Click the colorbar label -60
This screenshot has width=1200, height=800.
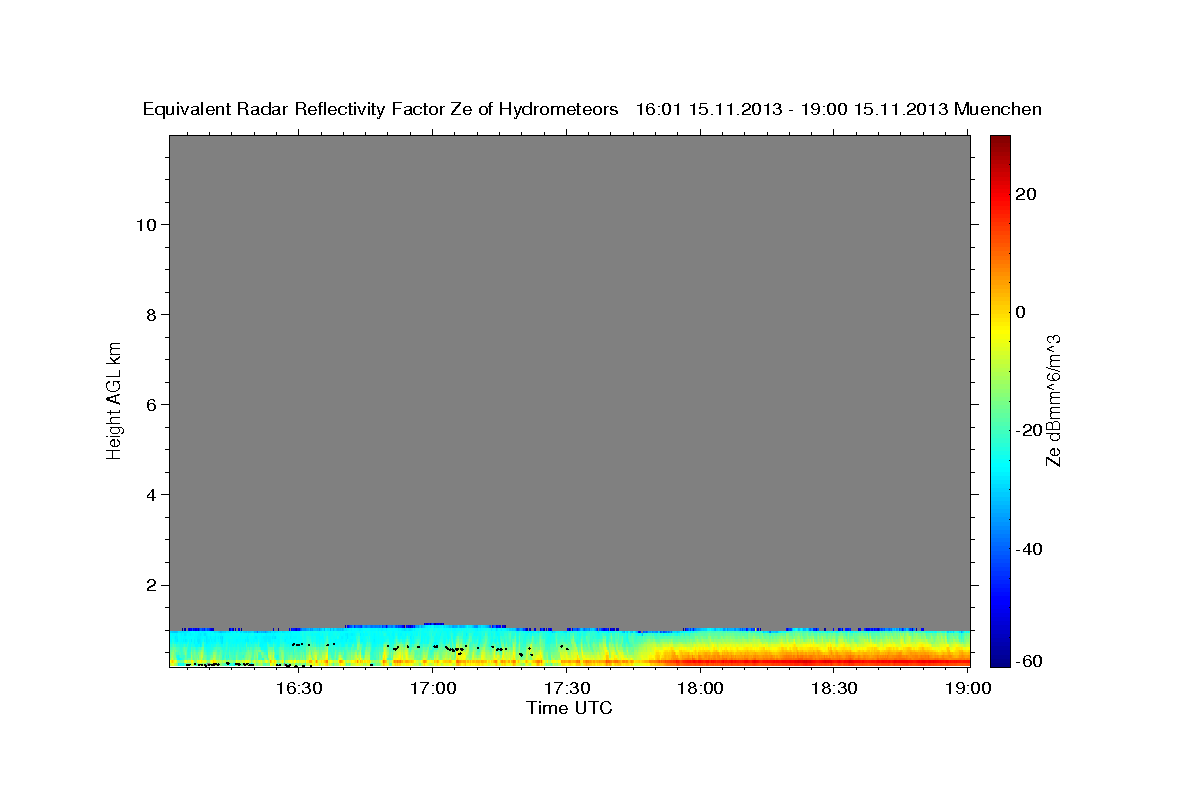[x=1028, y=662]
